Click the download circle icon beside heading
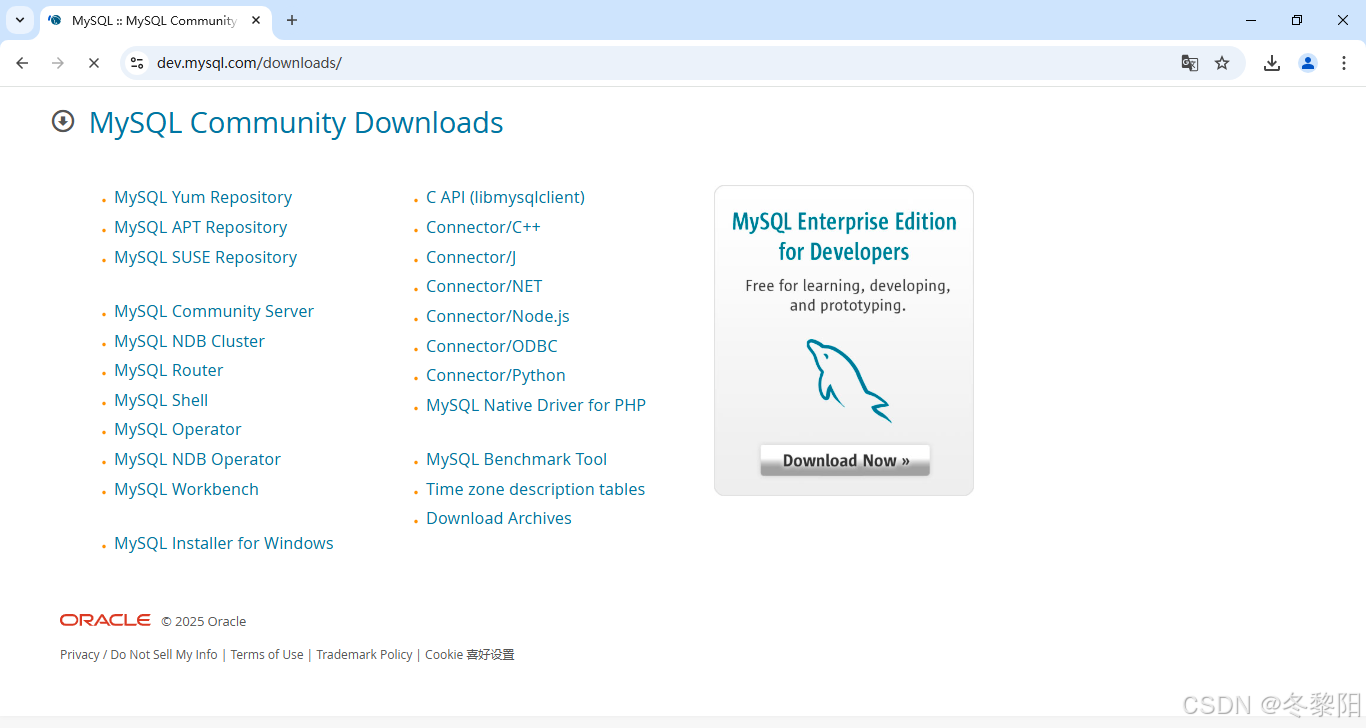Viewport: 1366px width, 728px height. pyautogui.click(x=63, y=122)
